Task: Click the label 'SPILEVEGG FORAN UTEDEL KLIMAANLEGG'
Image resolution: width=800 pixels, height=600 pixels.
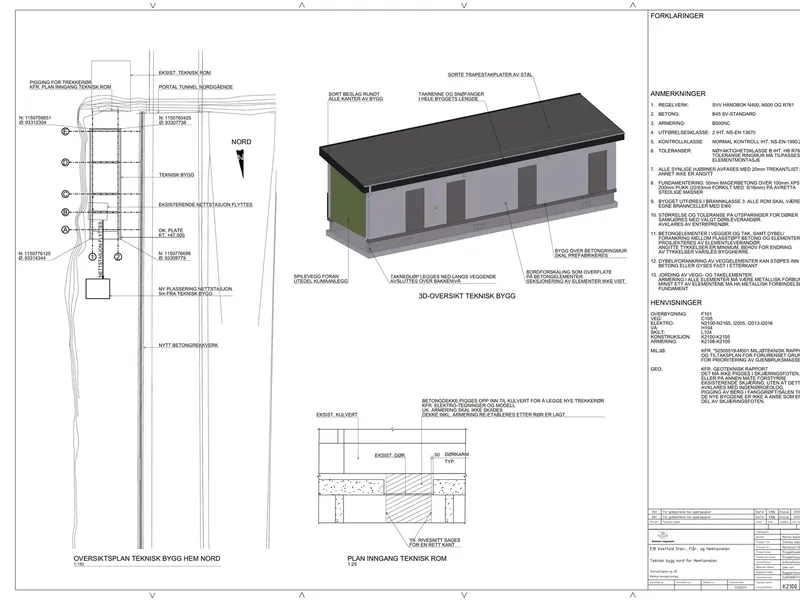Action: [x=321, y=279]
